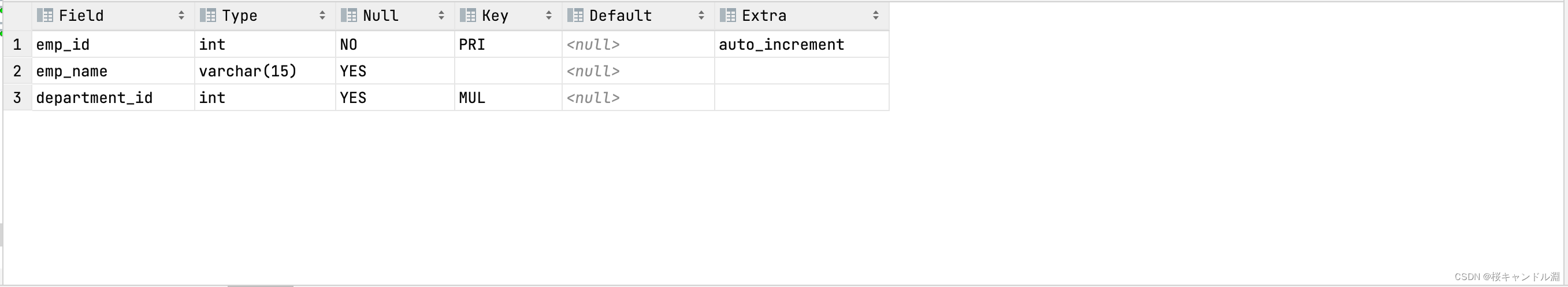Viewport: 1568px width, 287px height.
Task: Select row number 2
Action: tap(17, 71)
